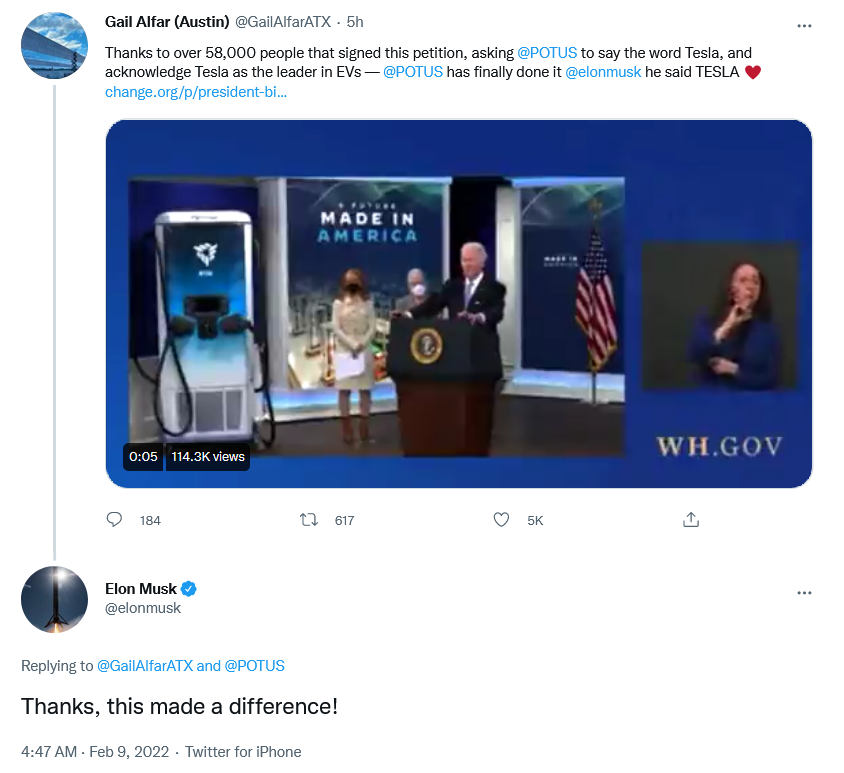Viewport: 844px width, 773px height.
Task: Click Elon Musk's verified badge
Action: pyautogui.click(x=187, y=588)
